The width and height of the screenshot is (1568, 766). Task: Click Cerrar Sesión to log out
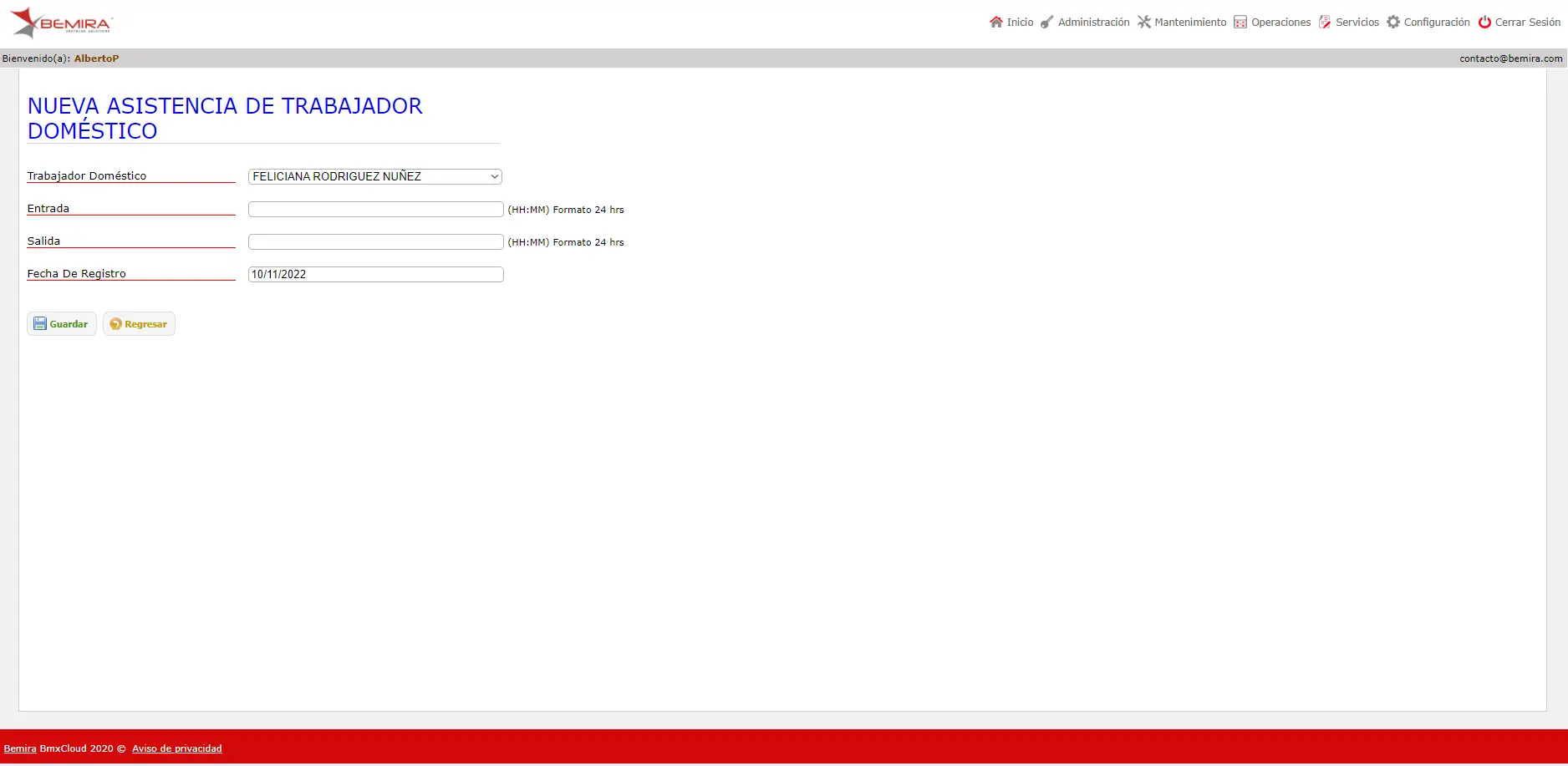point(1528,23)
